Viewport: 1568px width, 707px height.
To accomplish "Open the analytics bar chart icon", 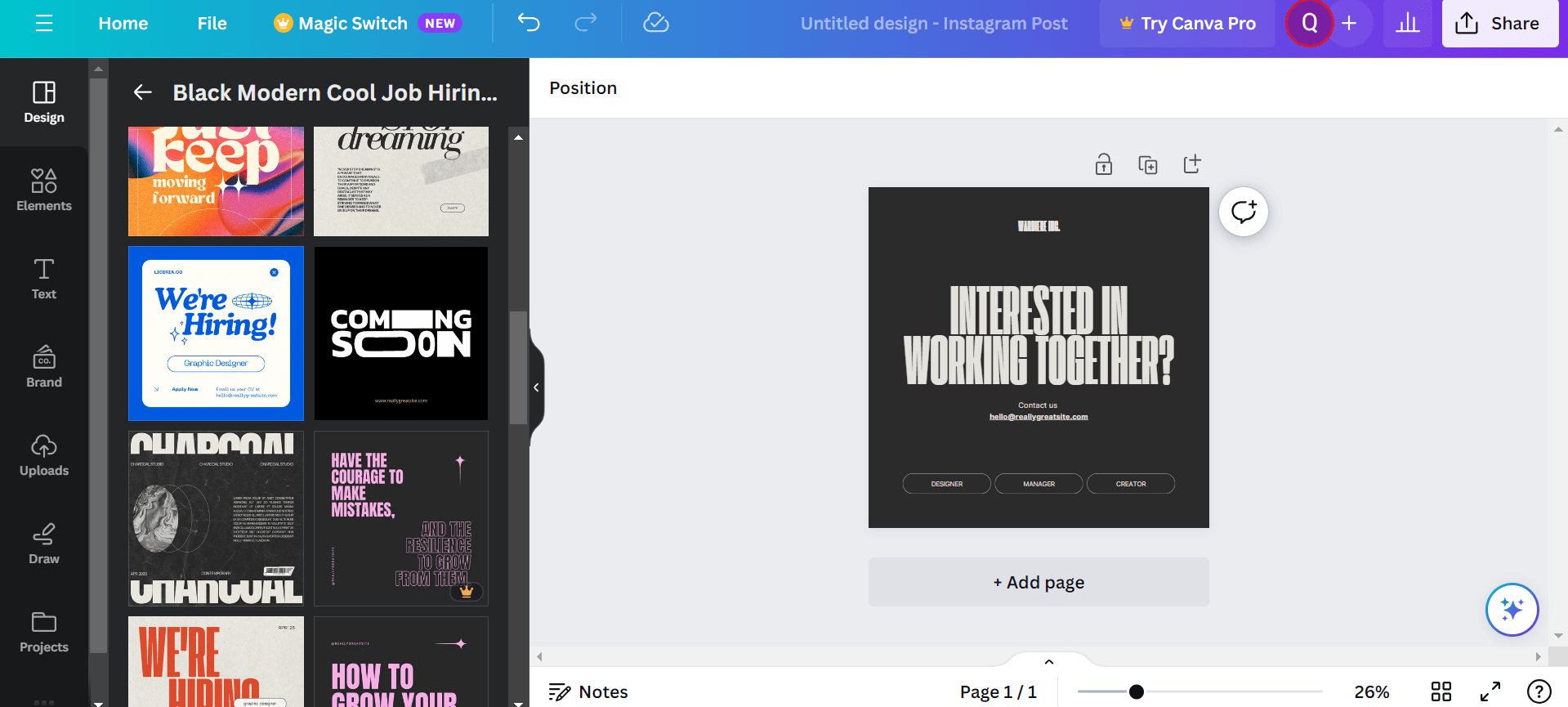I will (1407, 23).
